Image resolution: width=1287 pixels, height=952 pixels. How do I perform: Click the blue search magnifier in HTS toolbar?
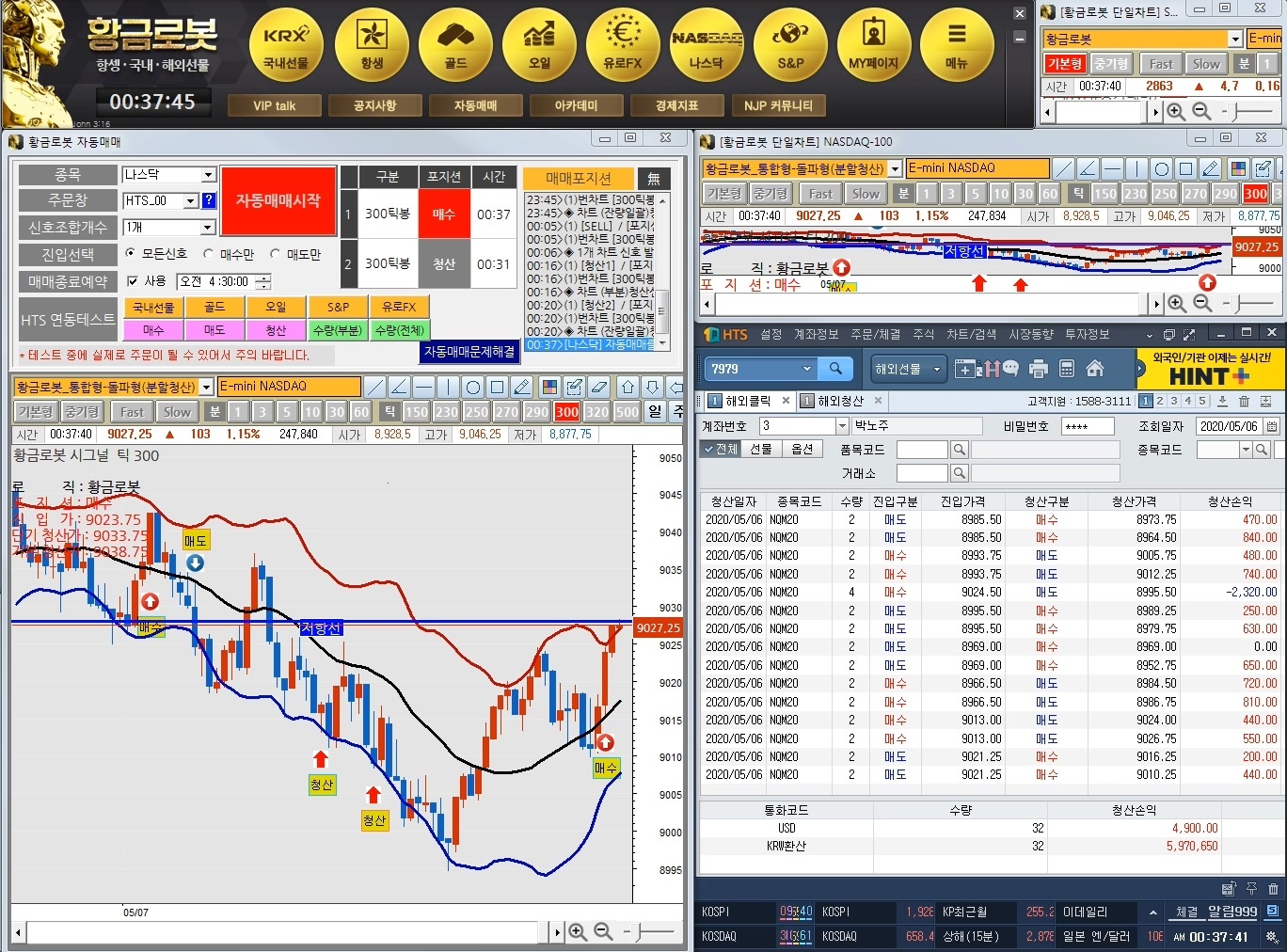pyautogui.click(x=835, y=369)
